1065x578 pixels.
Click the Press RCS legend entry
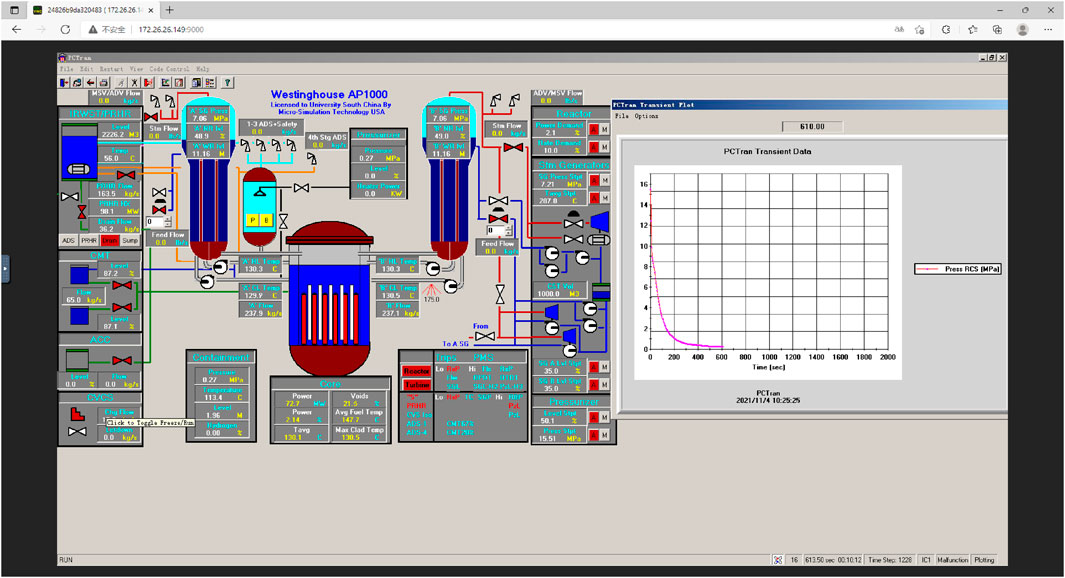958,269
